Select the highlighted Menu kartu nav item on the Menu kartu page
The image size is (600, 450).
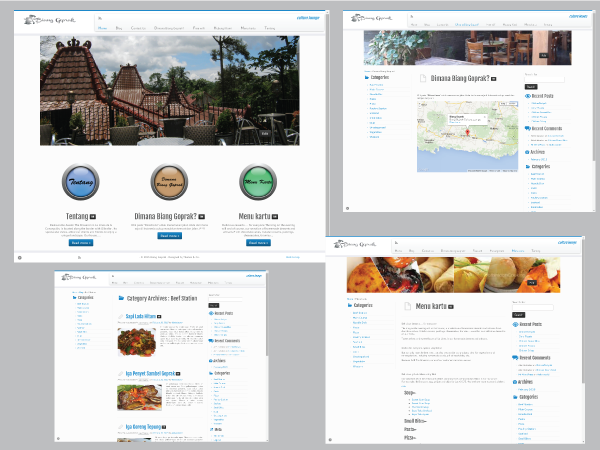click(x=518, y=251)
